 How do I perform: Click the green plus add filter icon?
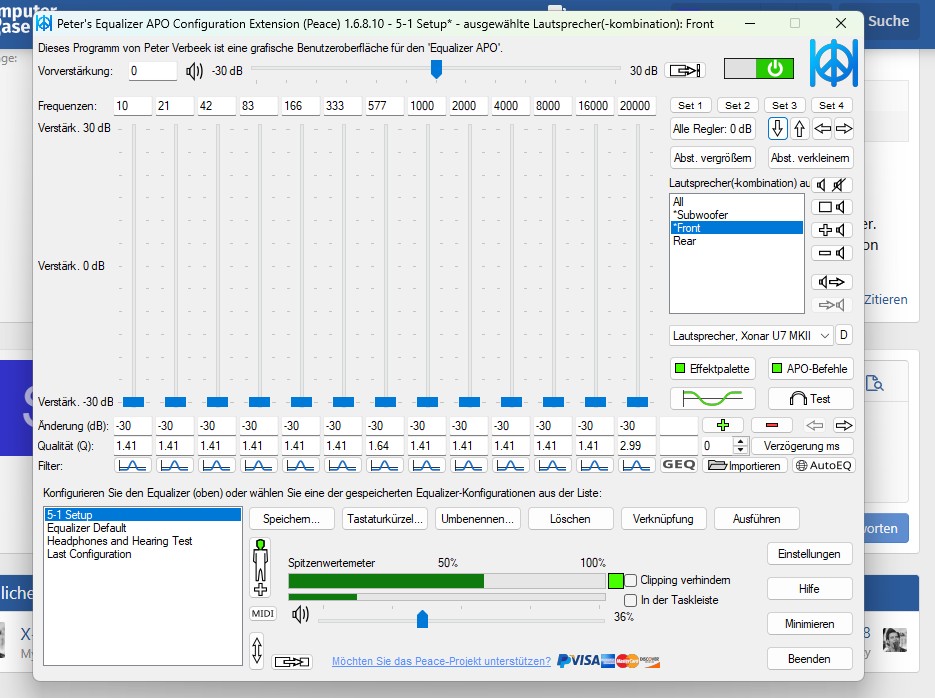pyautogui.click(x=723, y=425)
